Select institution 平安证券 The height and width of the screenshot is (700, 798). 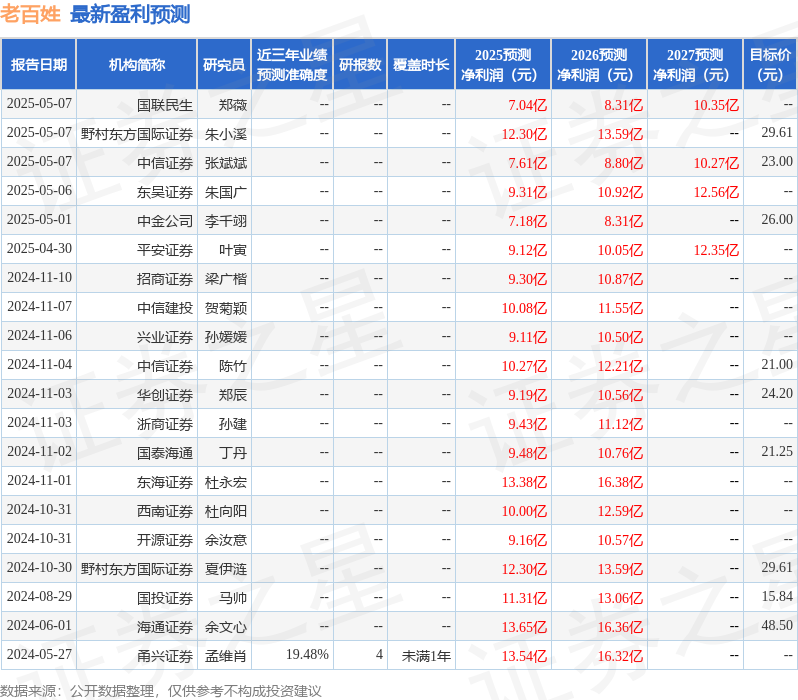(165, 250)
